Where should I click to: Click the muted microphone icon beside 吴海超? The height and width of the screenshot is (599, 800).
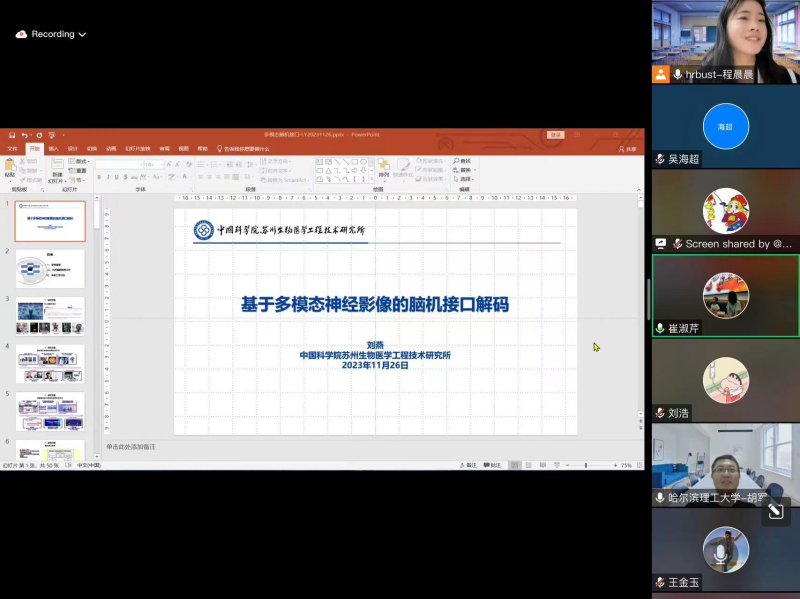[660, 159]
